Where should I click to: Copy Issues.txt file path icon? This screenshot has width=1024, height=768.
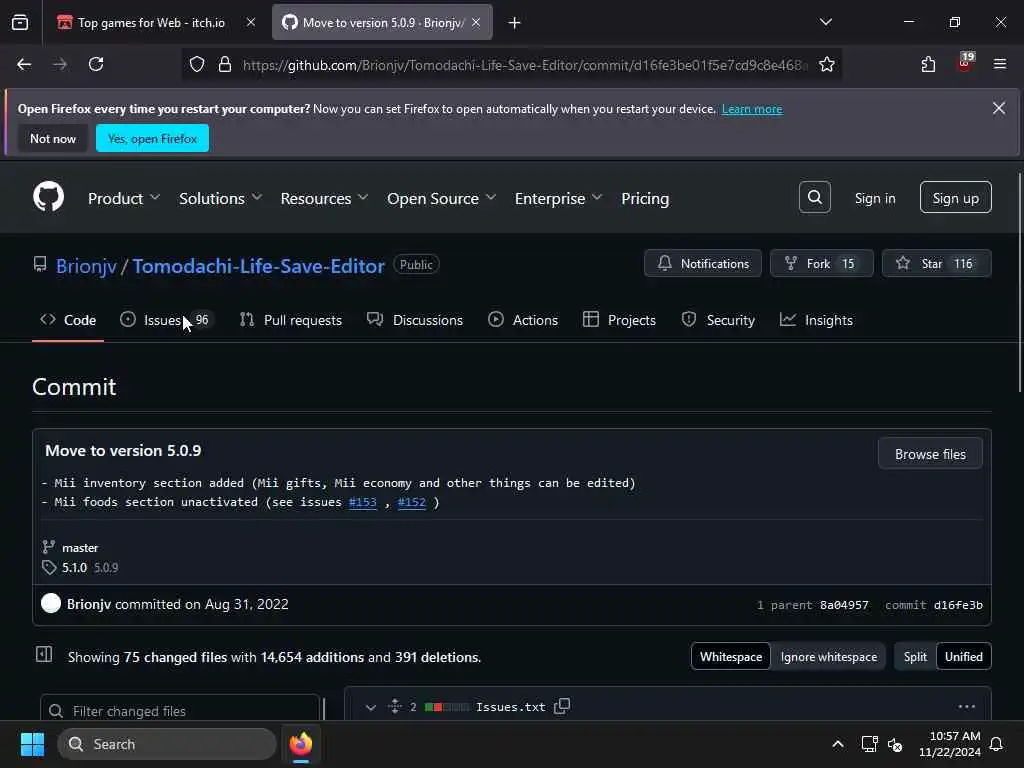(x=562, y=706)
